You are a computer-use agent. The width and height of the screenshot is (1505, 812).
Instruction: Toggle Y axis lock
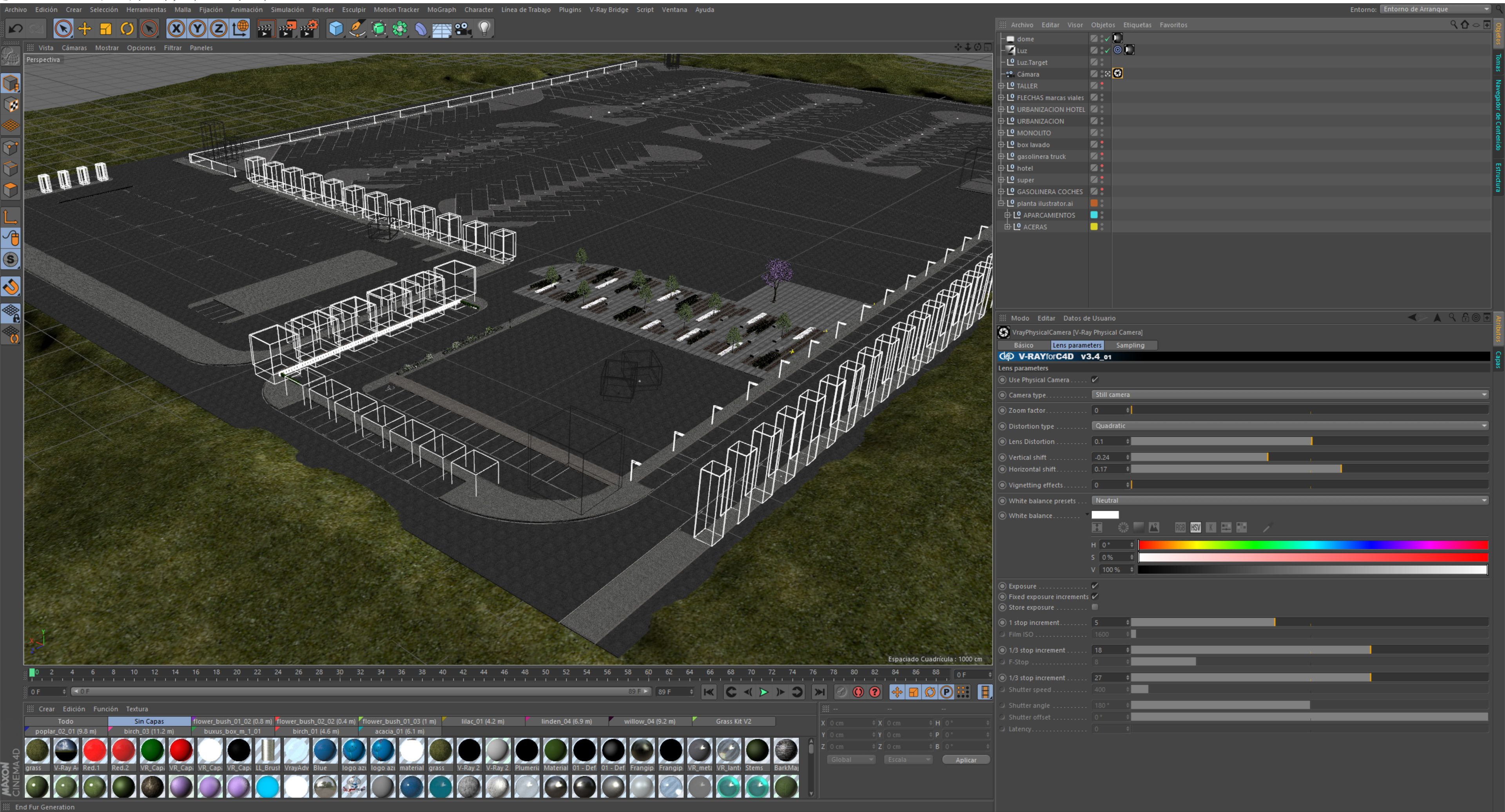198,28
